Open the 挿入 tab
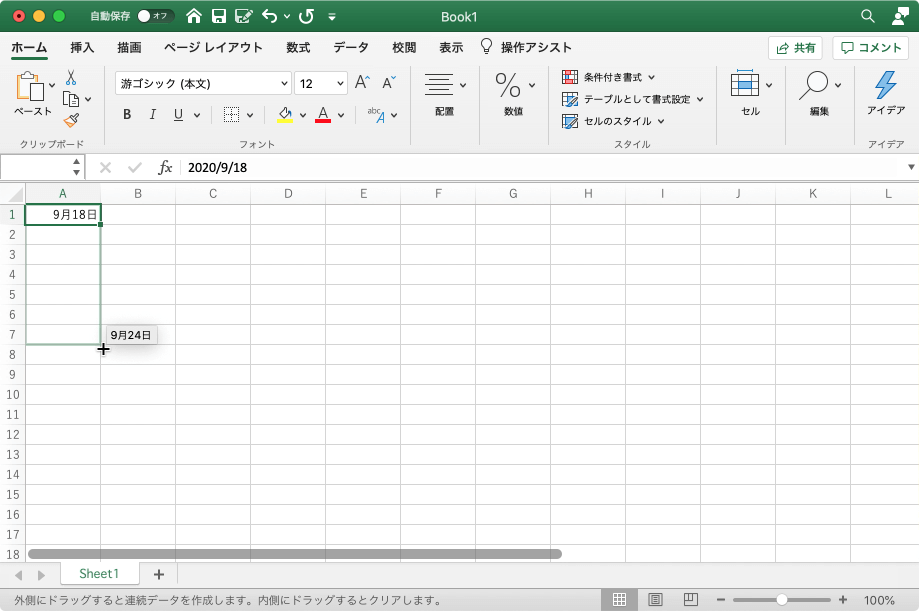Image resolution: width=919 pixels, height=611 pixels. [x=82, y=47]
